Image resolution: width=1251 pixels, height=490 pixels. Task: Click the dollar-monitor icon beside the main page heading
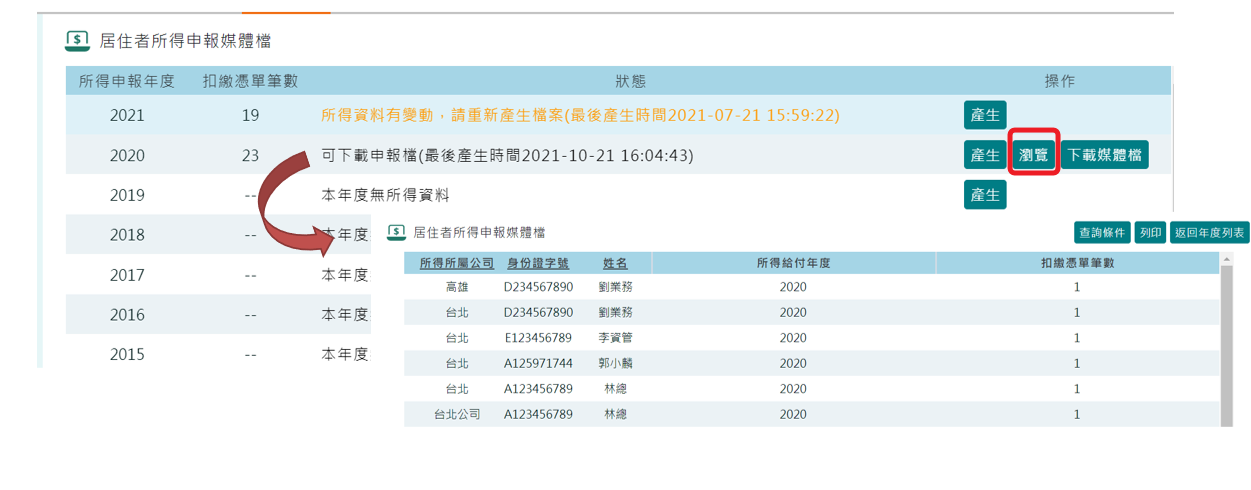[x=77, y=41]
